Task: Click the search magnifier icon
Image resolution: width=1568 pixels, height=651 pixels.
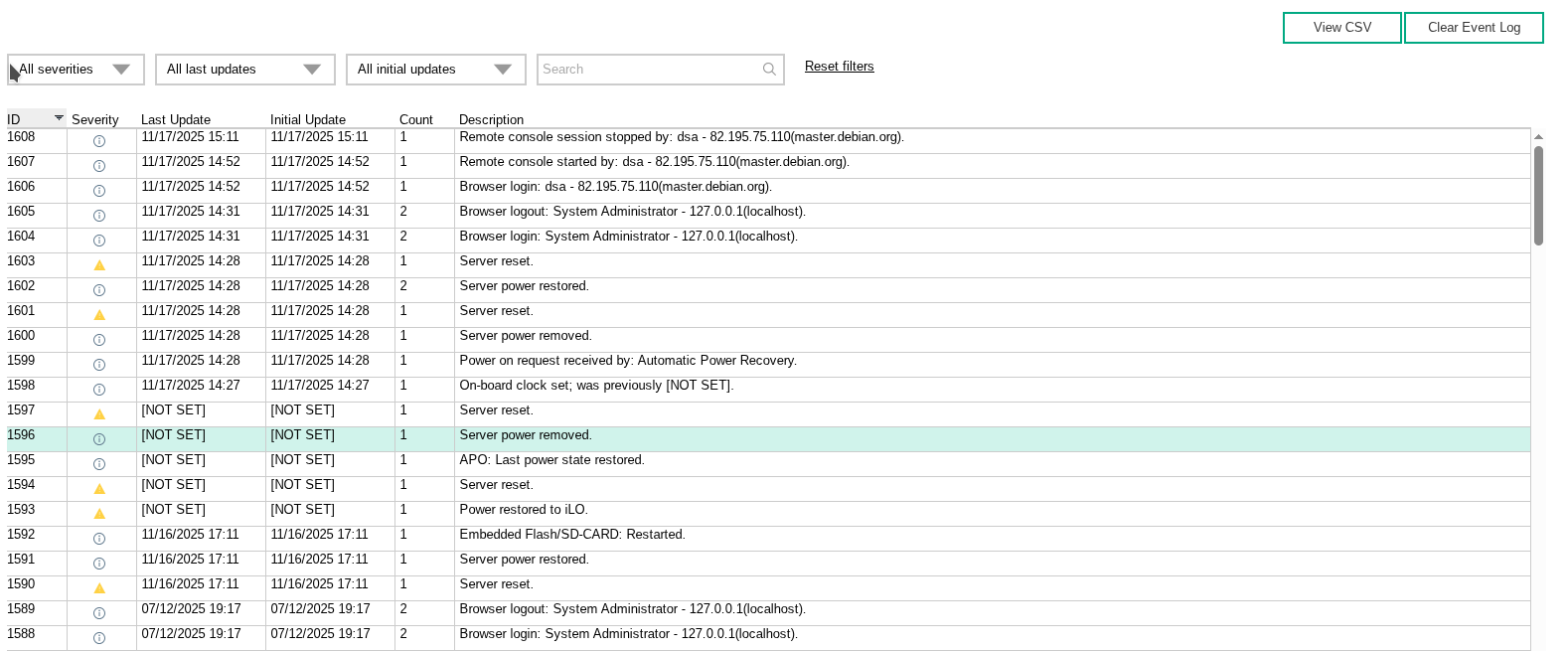Action: (x=768, y=70)
